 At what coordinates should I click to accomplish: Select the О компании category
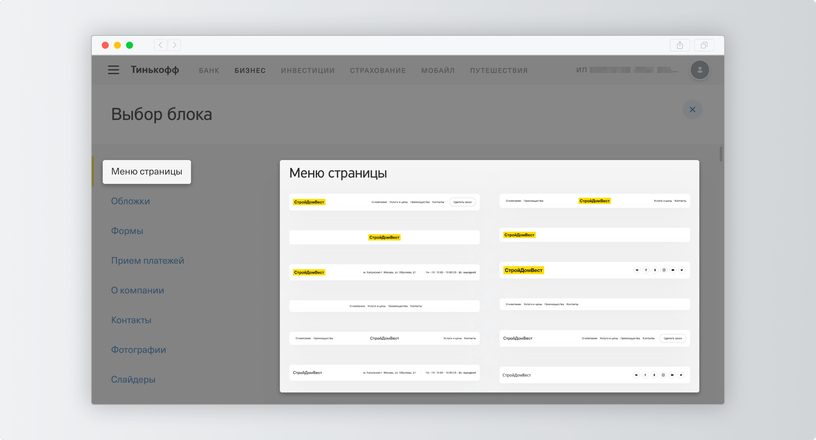point(137,290)
